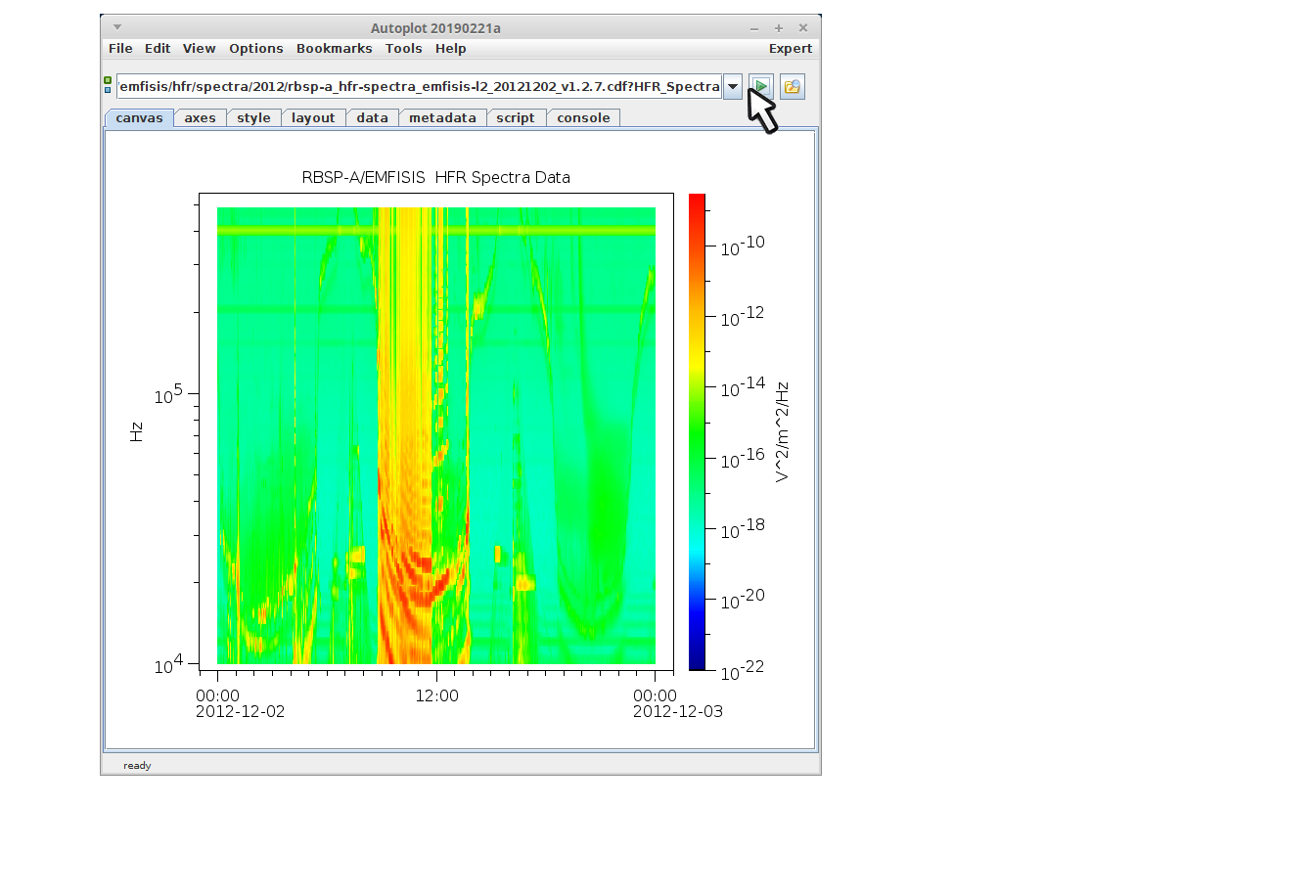Click inside the data URI text field
1316x896 pixels.
click(419, 87)
